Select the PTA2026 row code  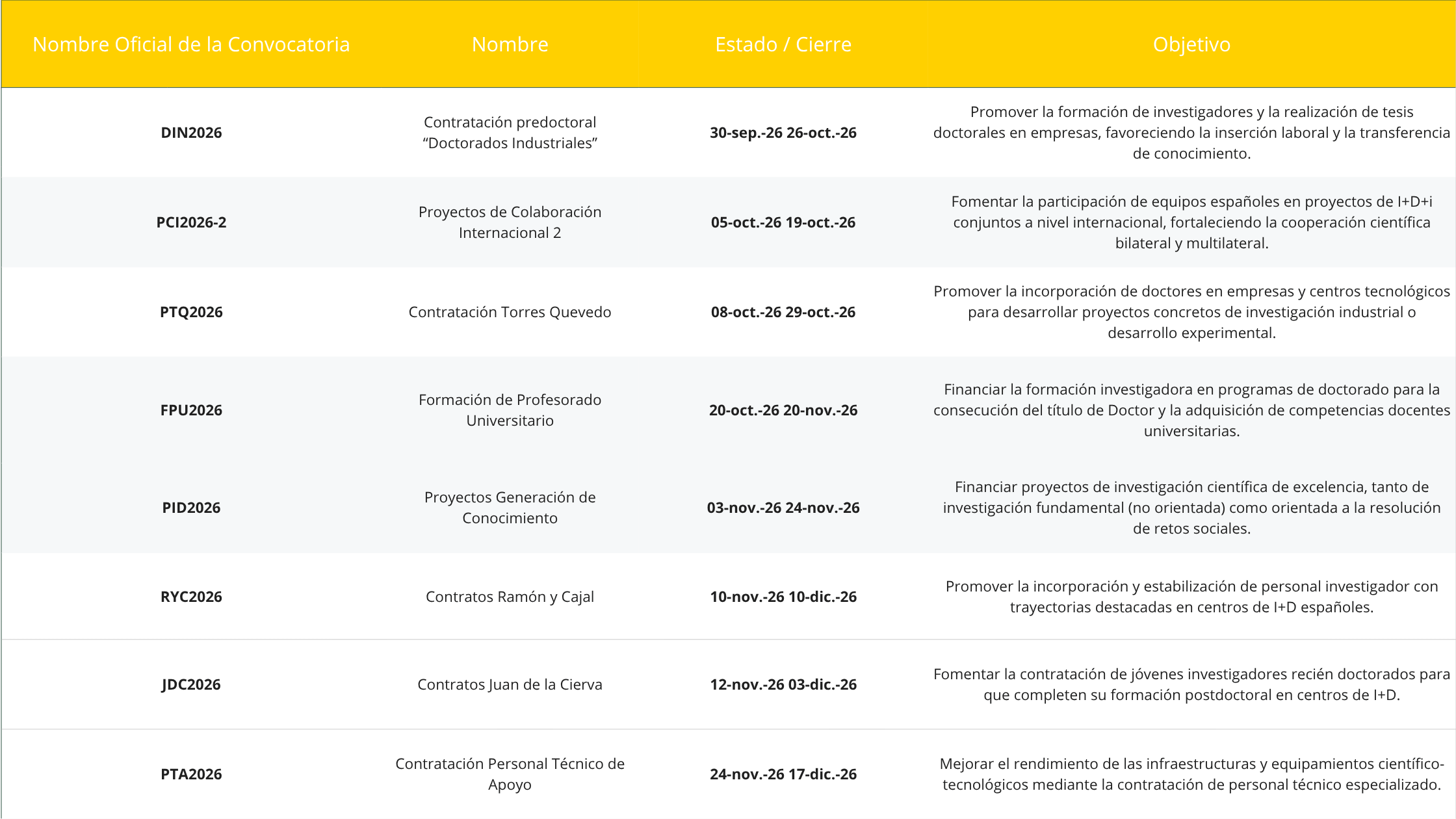click(x=191, y=774)
